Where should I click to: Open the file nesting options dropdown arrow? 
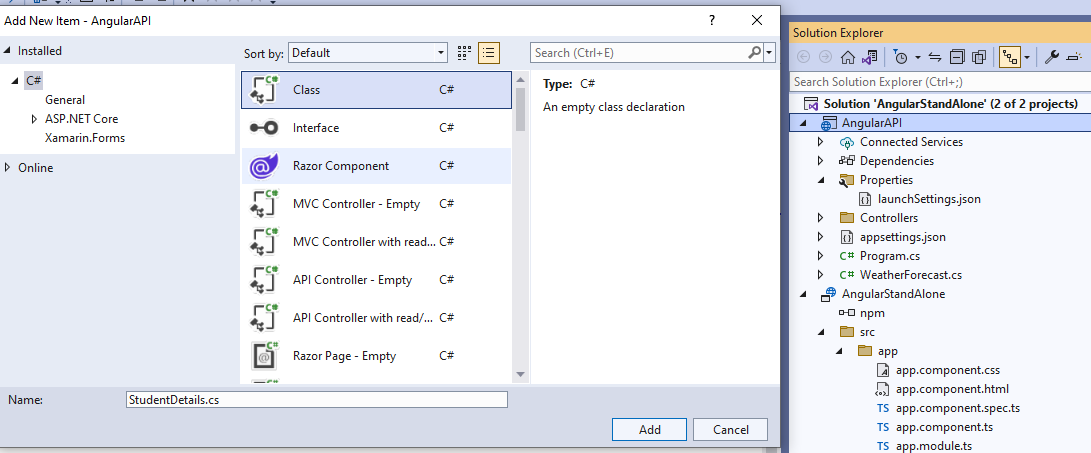click(1027, 57)
